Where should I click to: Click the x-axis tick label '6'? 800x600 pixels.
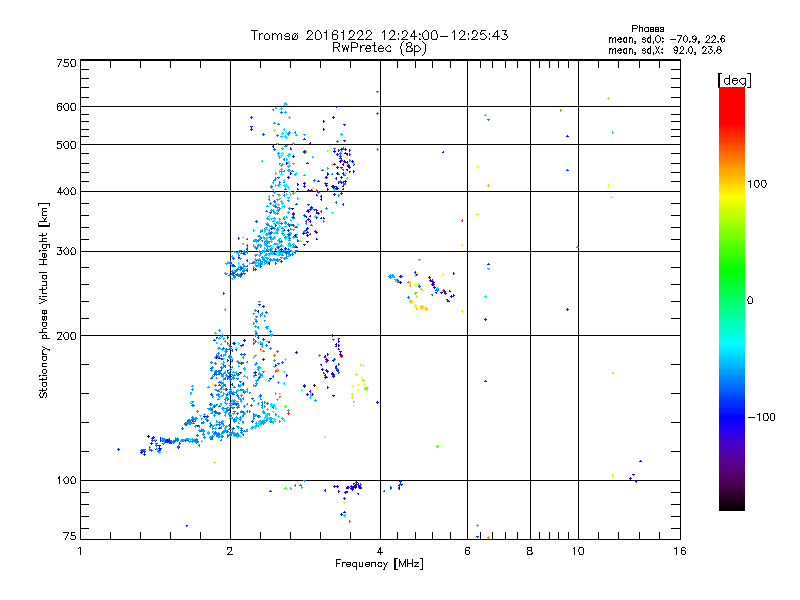click(x=467, y=551)
